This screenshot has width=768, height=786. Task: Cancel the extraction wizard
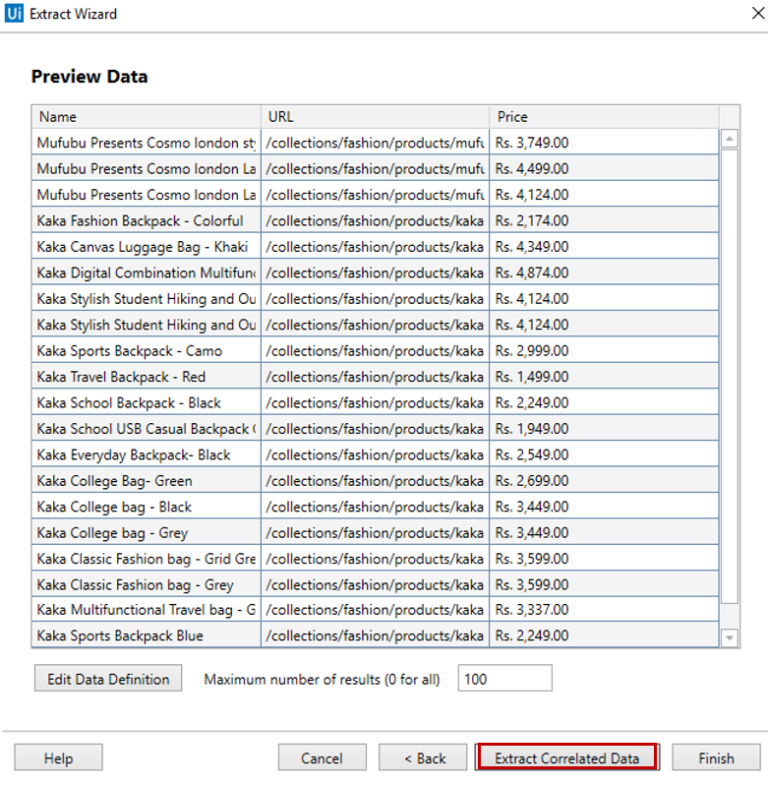tap(321, 758)
